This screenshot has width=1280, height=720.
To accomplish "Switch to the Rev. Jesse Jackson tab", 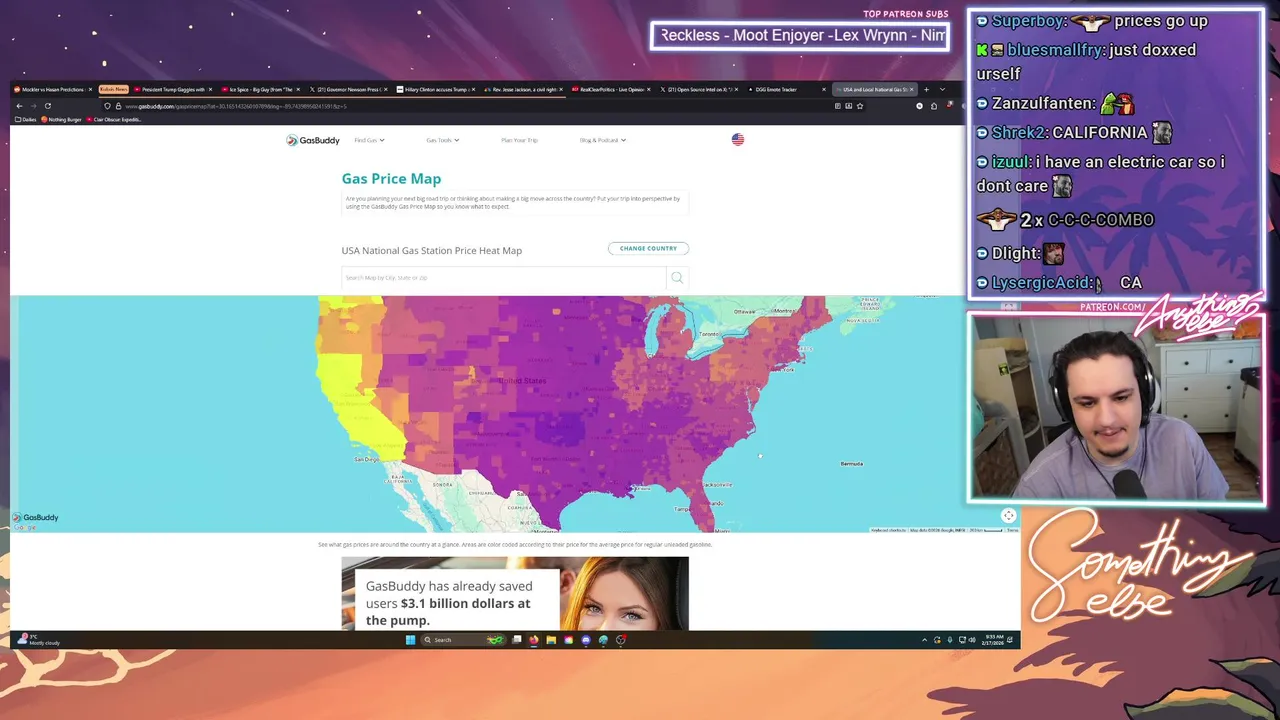I will (x=522, y=89).
